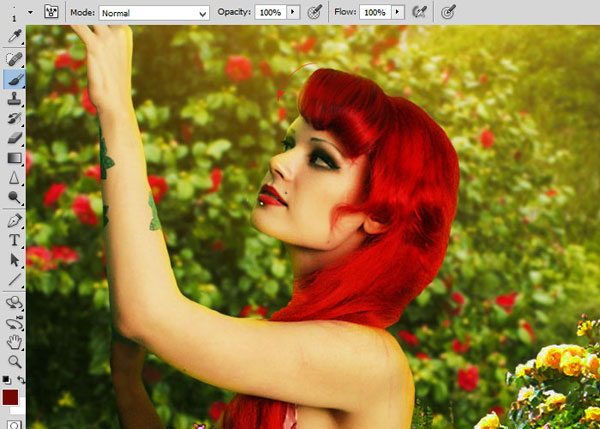The image size is (600, 429).
Task: Select the Eyedropper tool
Action: 15,36
